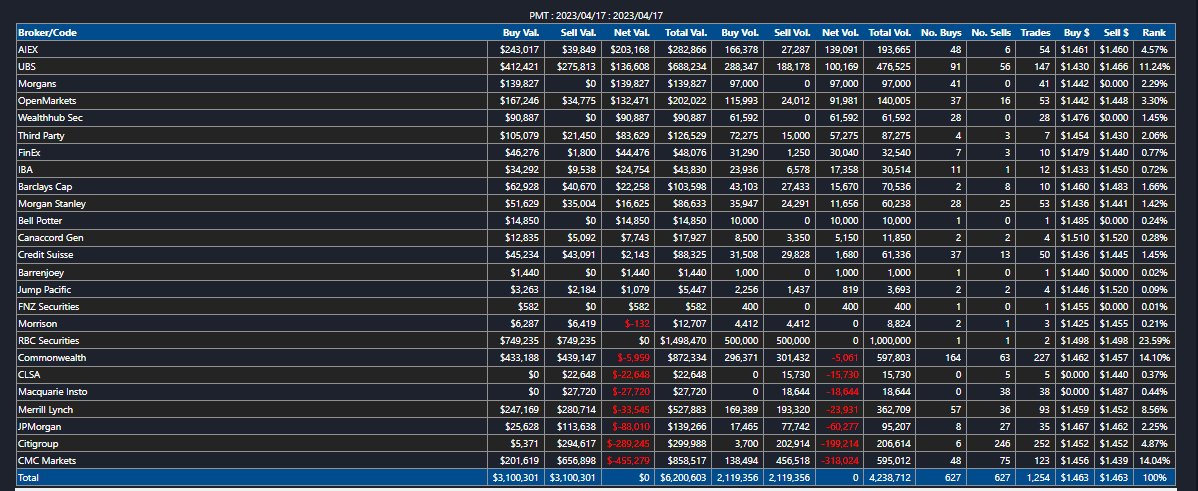Screen dimensions: 1198x491
Task: Select the Citigroup broker name
Action: click(x=38, y=444)
